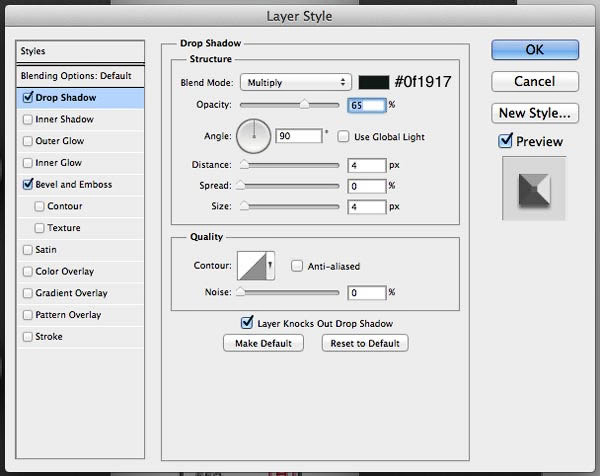This screenshot has width=600, height=476.
Task: Select the Texture sub-style label
Action: (x=64, y=228)
